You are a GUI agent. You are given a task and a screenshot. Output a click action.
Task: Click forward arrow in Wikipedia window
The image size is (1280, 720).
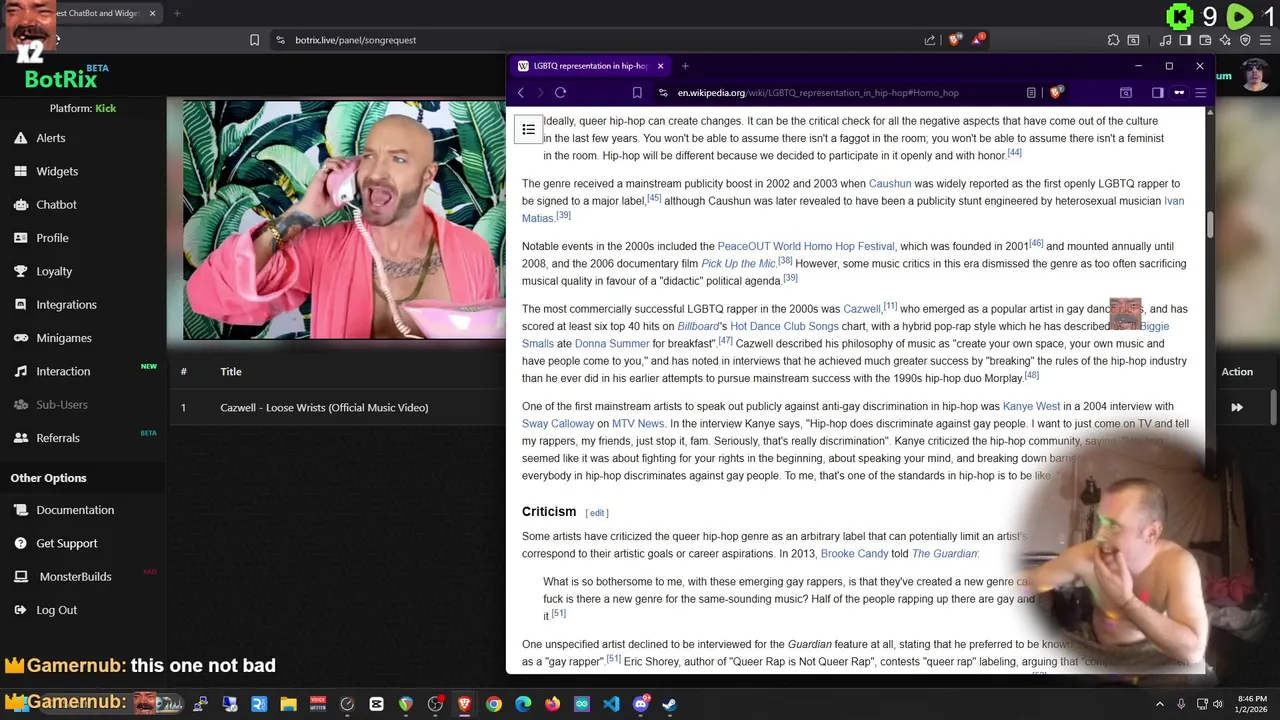tap(541, 93)
